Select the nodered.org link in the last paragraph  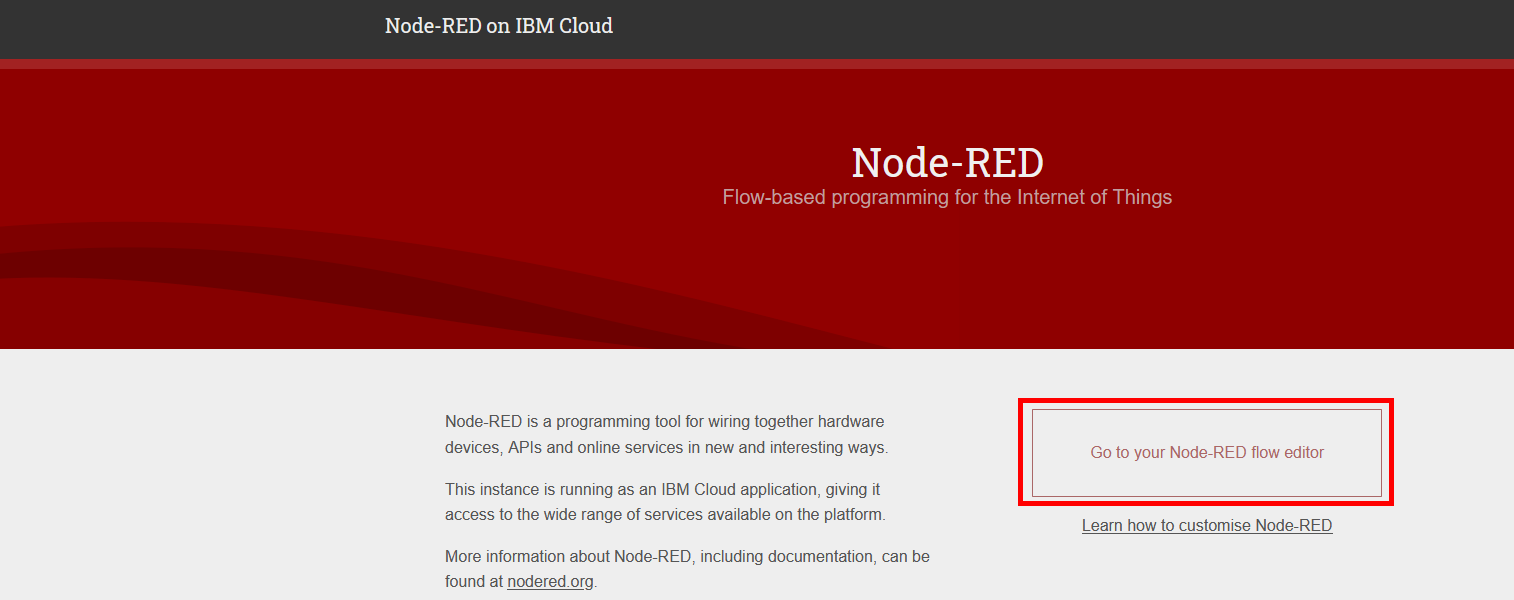tap(549, 582)
